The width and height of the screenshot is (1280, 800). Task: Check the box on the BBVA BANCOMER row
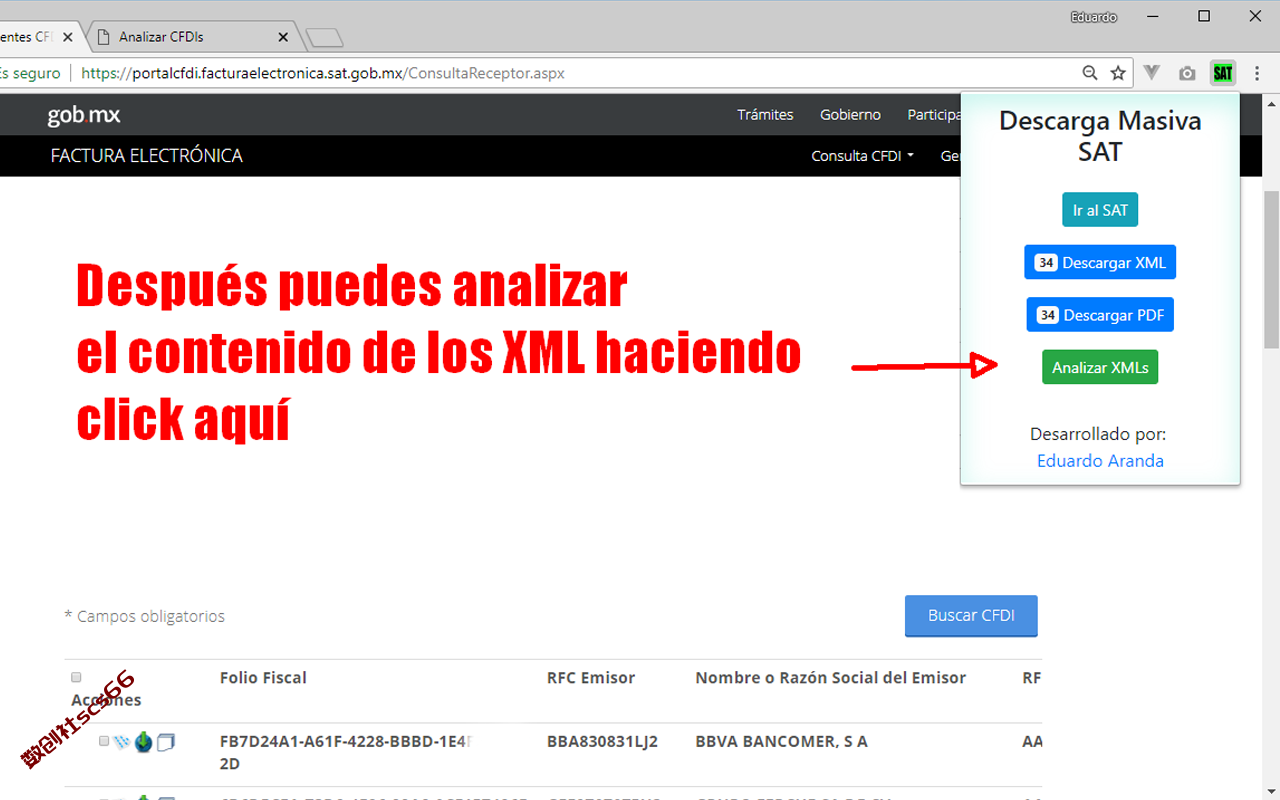104,741
